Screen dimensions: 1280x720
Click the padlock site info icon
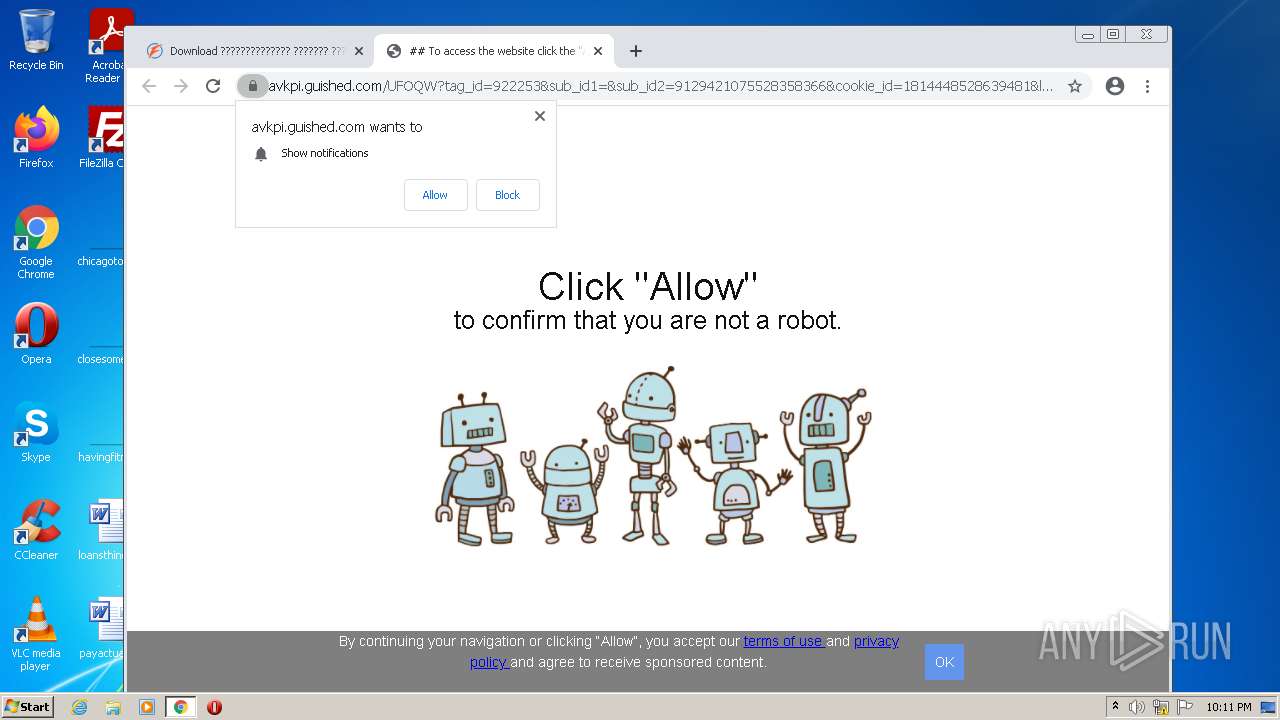(x=253, y=86)
